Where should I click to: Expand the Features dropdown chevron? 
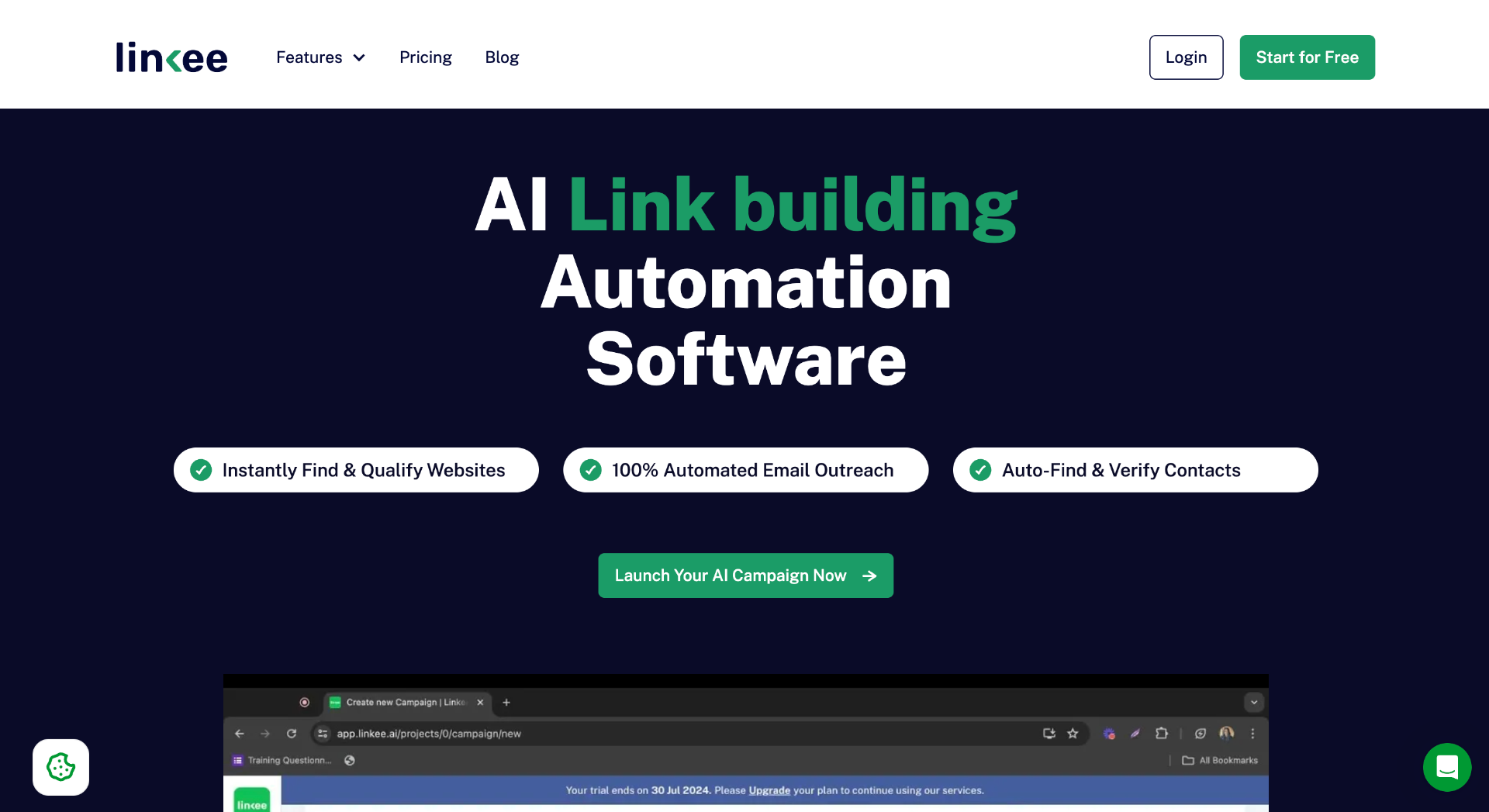pyautogui.click(x=359, y=58)
